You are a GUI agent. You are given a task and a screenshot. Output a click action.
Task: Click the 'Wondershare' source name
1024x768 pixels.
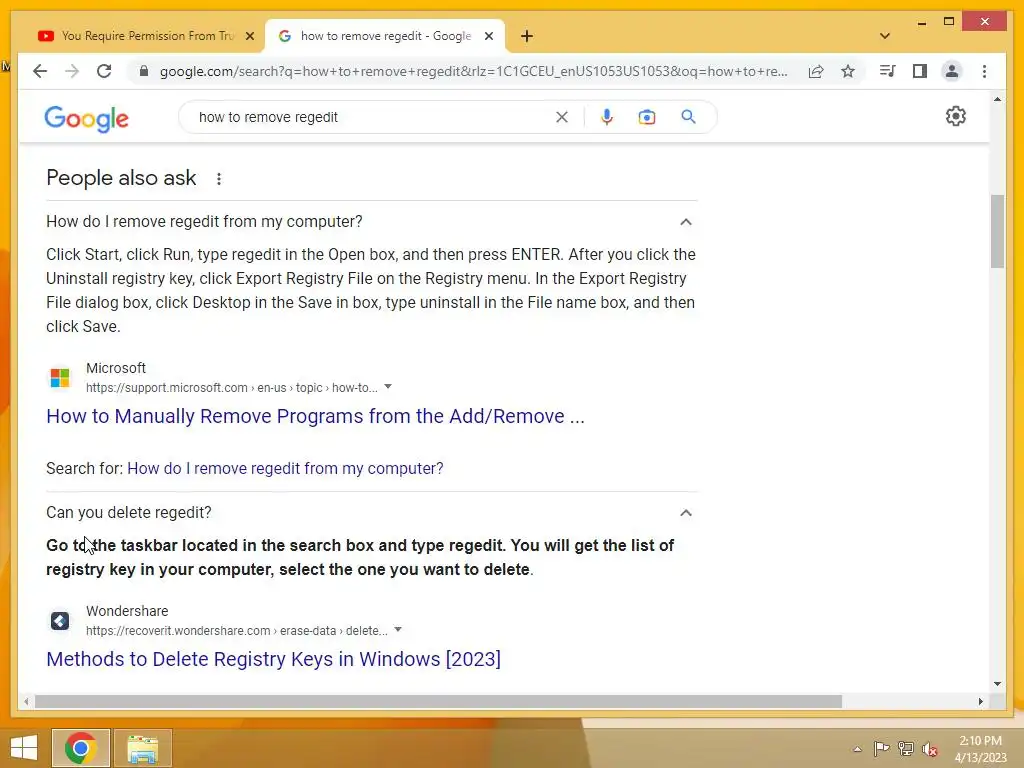127,611
